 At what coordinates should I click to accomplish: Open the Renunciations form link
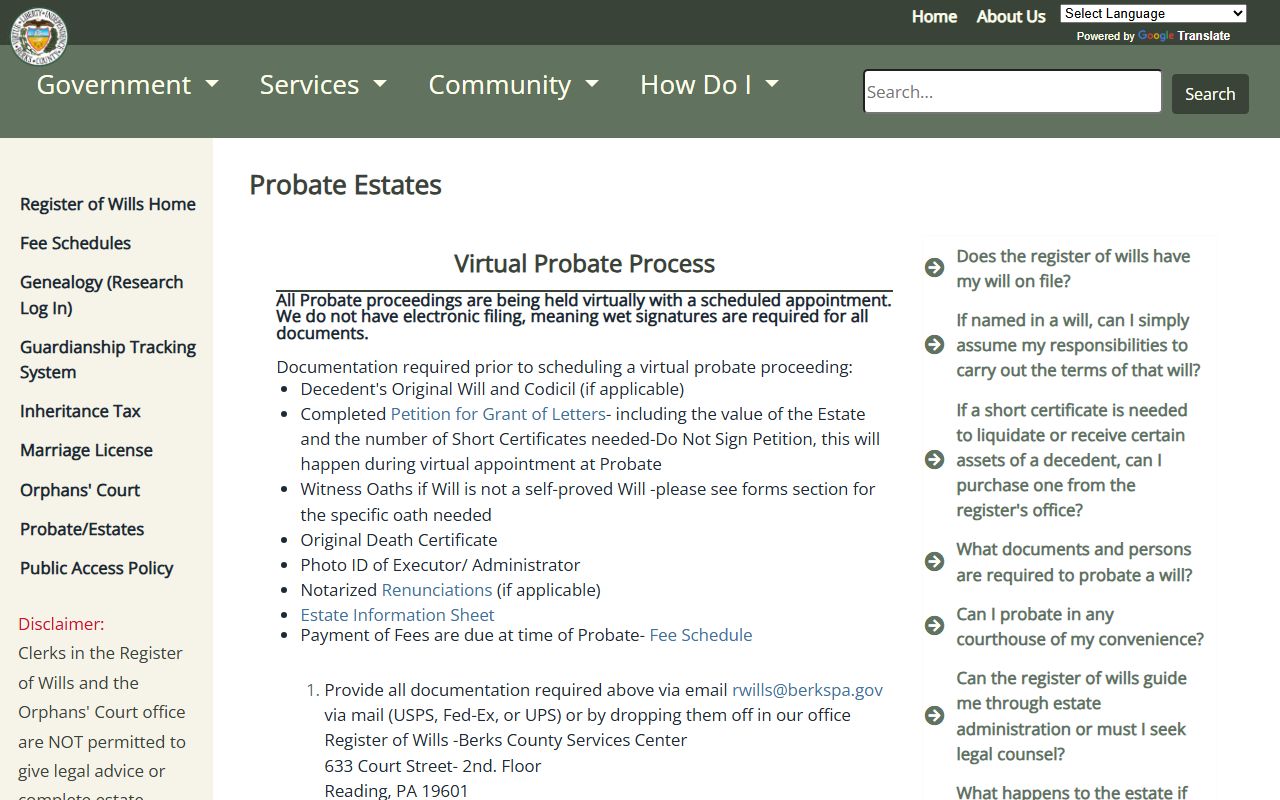pos(436,590)
